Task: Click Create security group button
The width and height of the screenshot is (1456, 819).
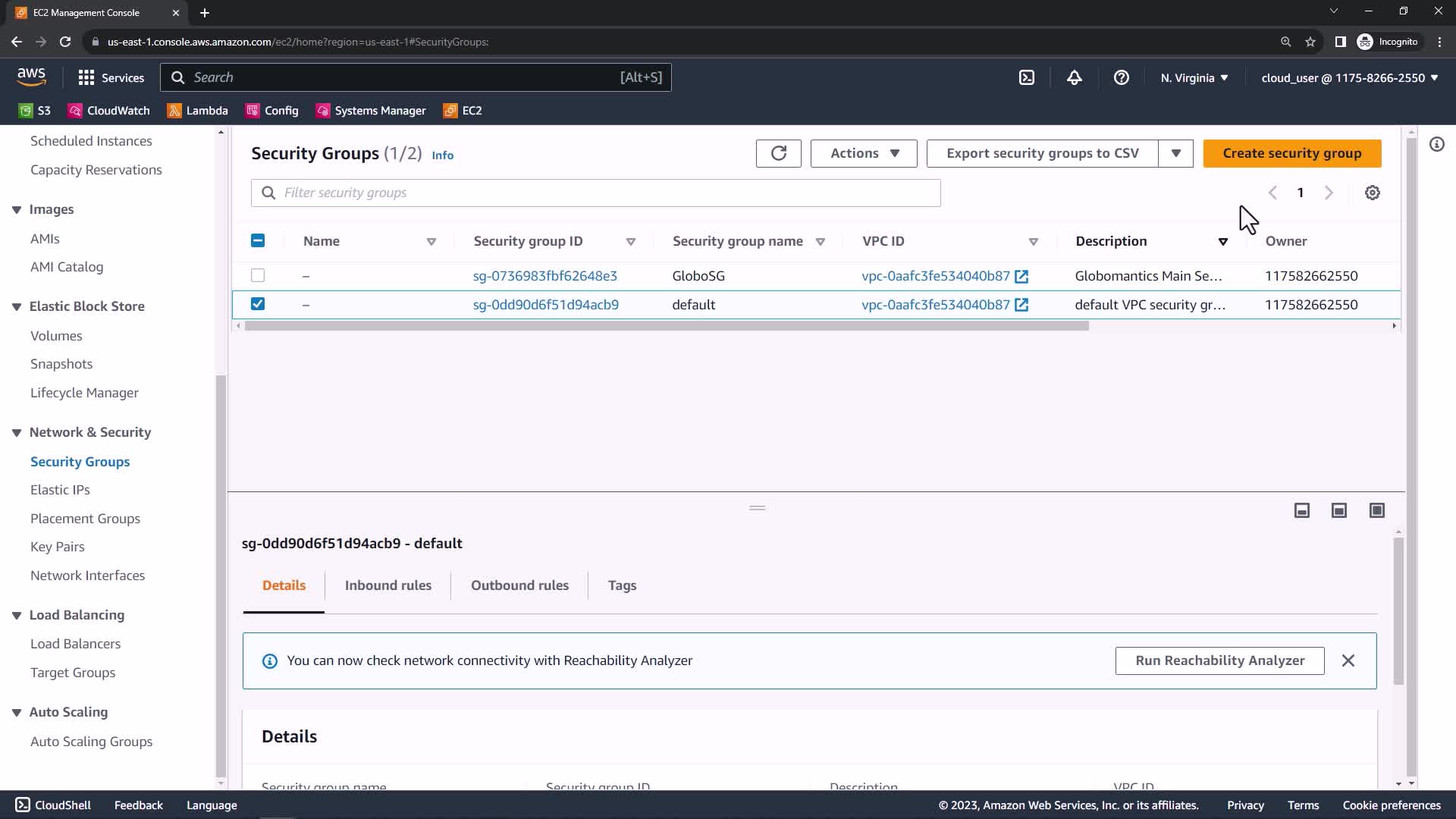Action: [1291, 153]
